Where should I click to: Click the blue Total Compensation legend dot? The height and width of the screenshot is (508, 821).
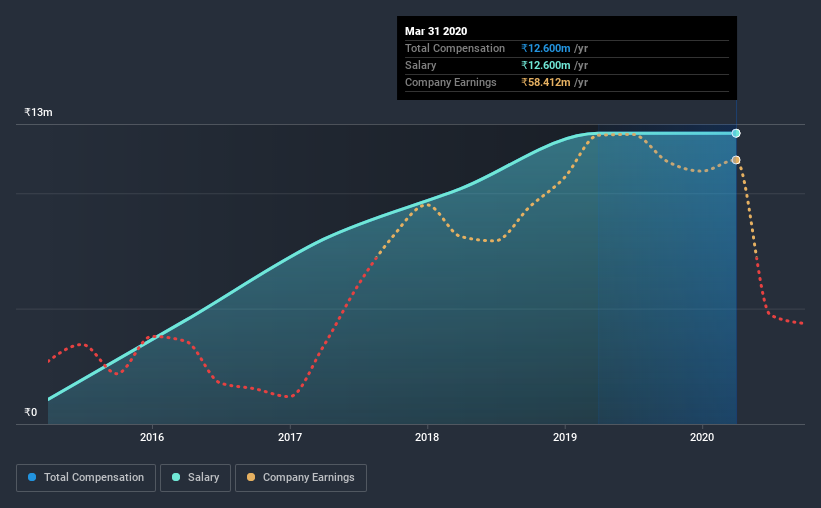click(x=32, y=477)
